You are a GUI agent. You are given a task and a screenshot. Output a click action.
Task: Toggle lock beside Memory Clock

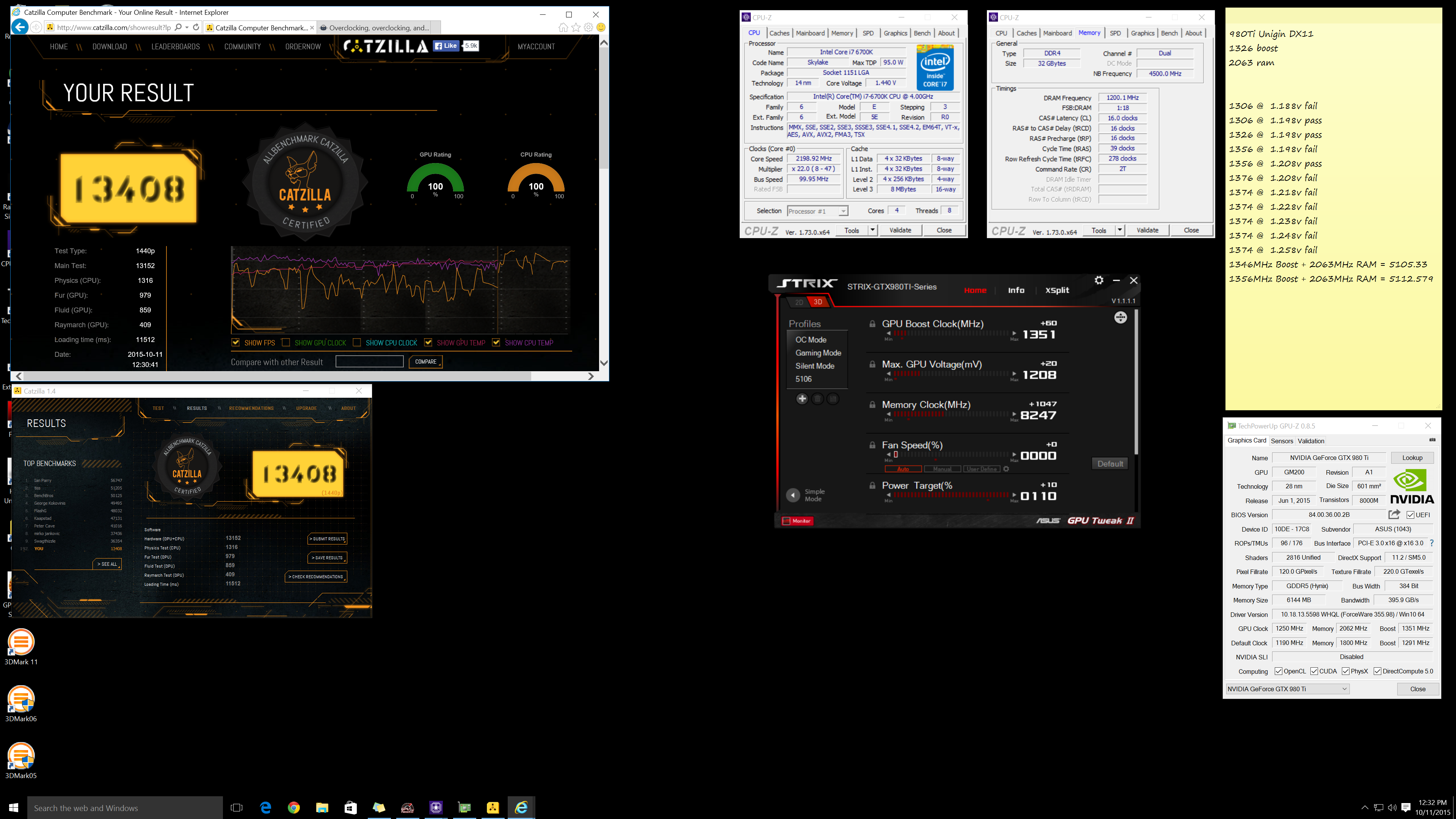point(872,405)
